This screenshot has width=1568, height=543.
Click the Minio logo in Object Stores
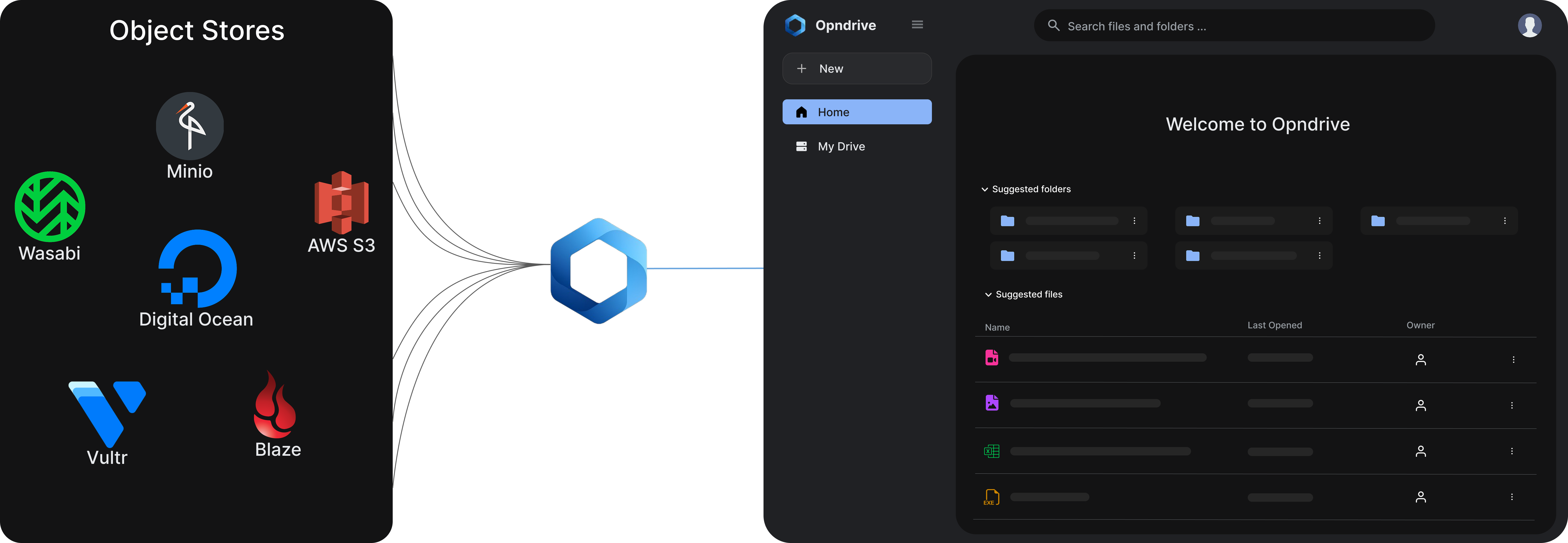coord(190,126)
